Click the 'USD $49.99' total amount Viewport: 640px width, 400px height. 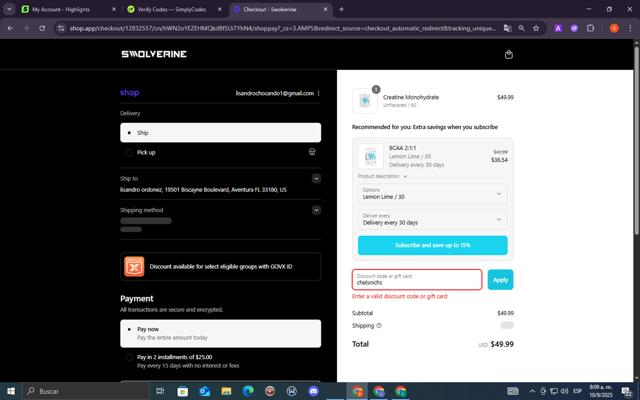click(x=496, y=344)
